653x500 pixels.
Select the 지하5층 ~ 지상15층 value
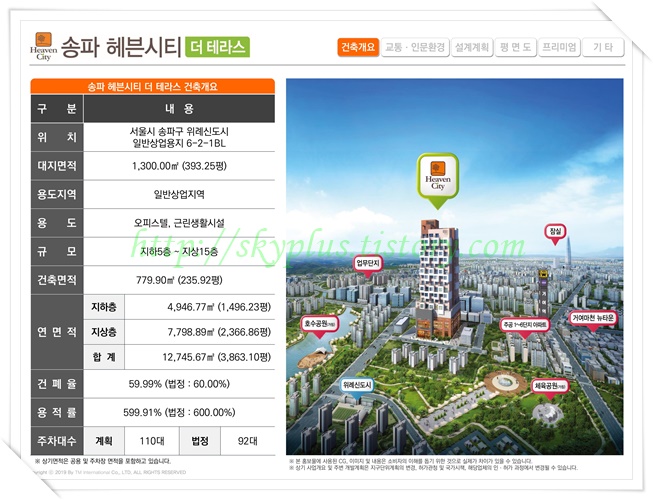[x=179, y=251]
